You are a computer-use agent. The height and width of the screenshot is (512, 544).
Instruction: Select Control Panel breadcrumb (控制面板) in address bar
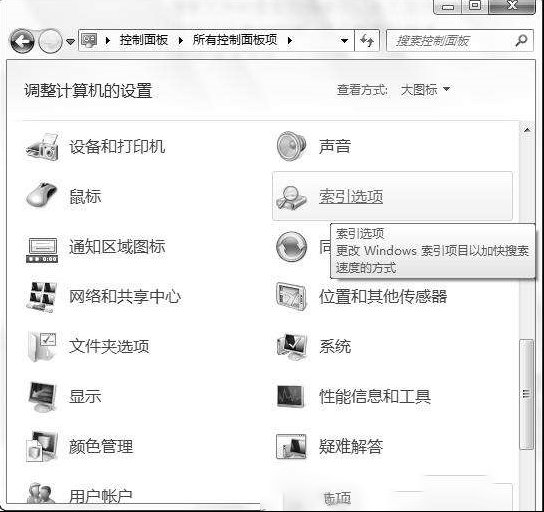pyautogui.click(x=144, y=40)
